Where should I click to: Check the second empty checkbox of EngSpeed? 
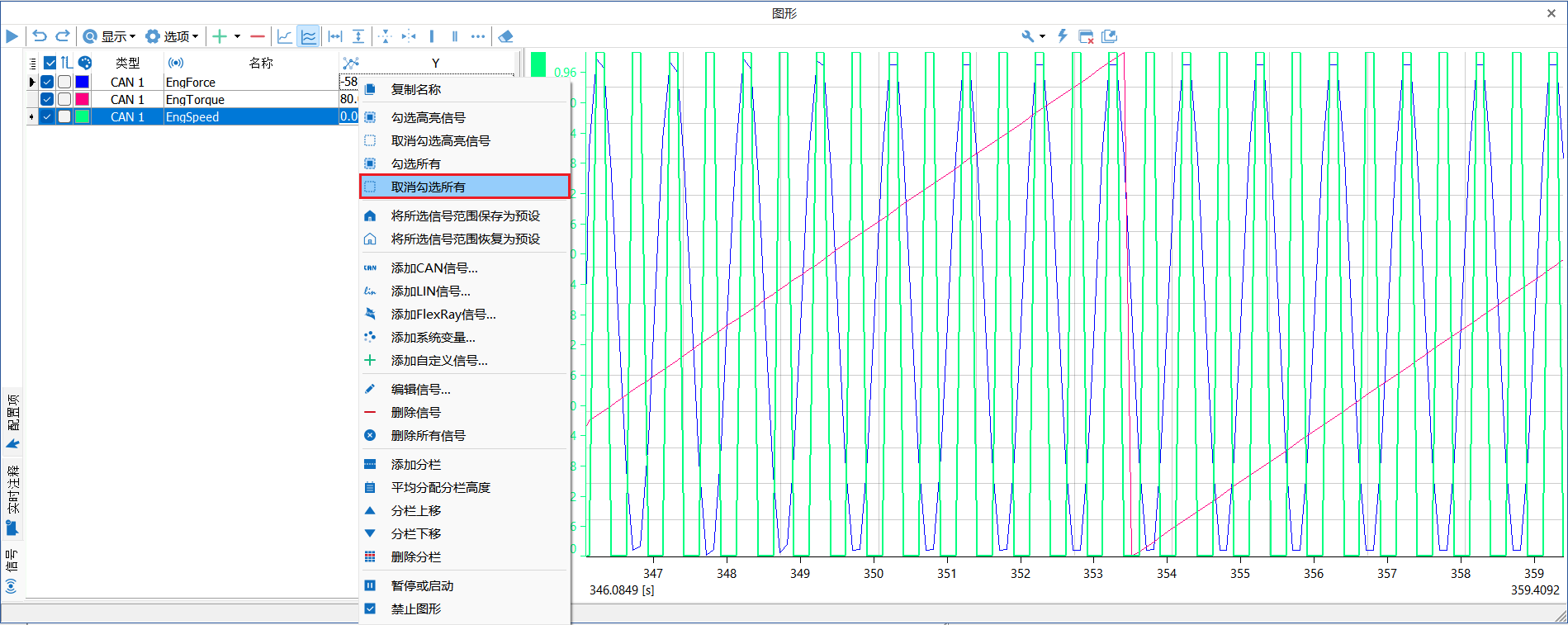click(x=64, y=116)
